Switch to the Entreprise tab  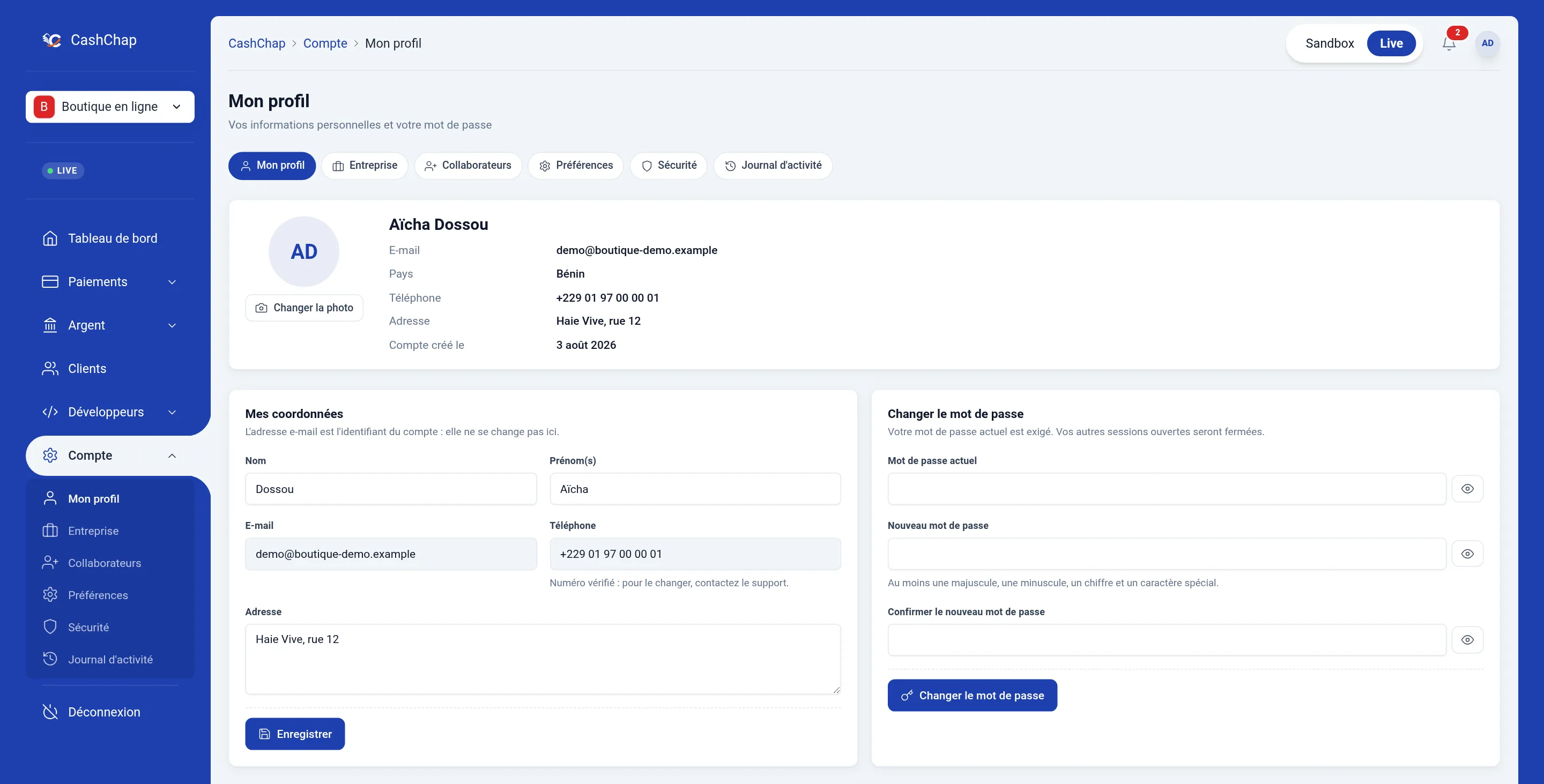point(365,166)
